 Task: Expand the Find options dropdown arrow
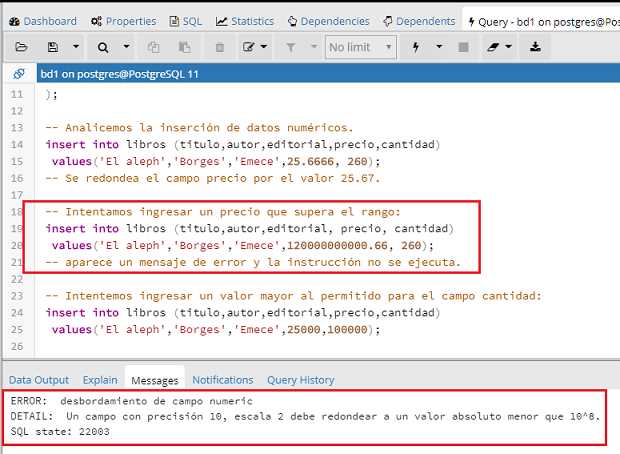tap(126, 47)
